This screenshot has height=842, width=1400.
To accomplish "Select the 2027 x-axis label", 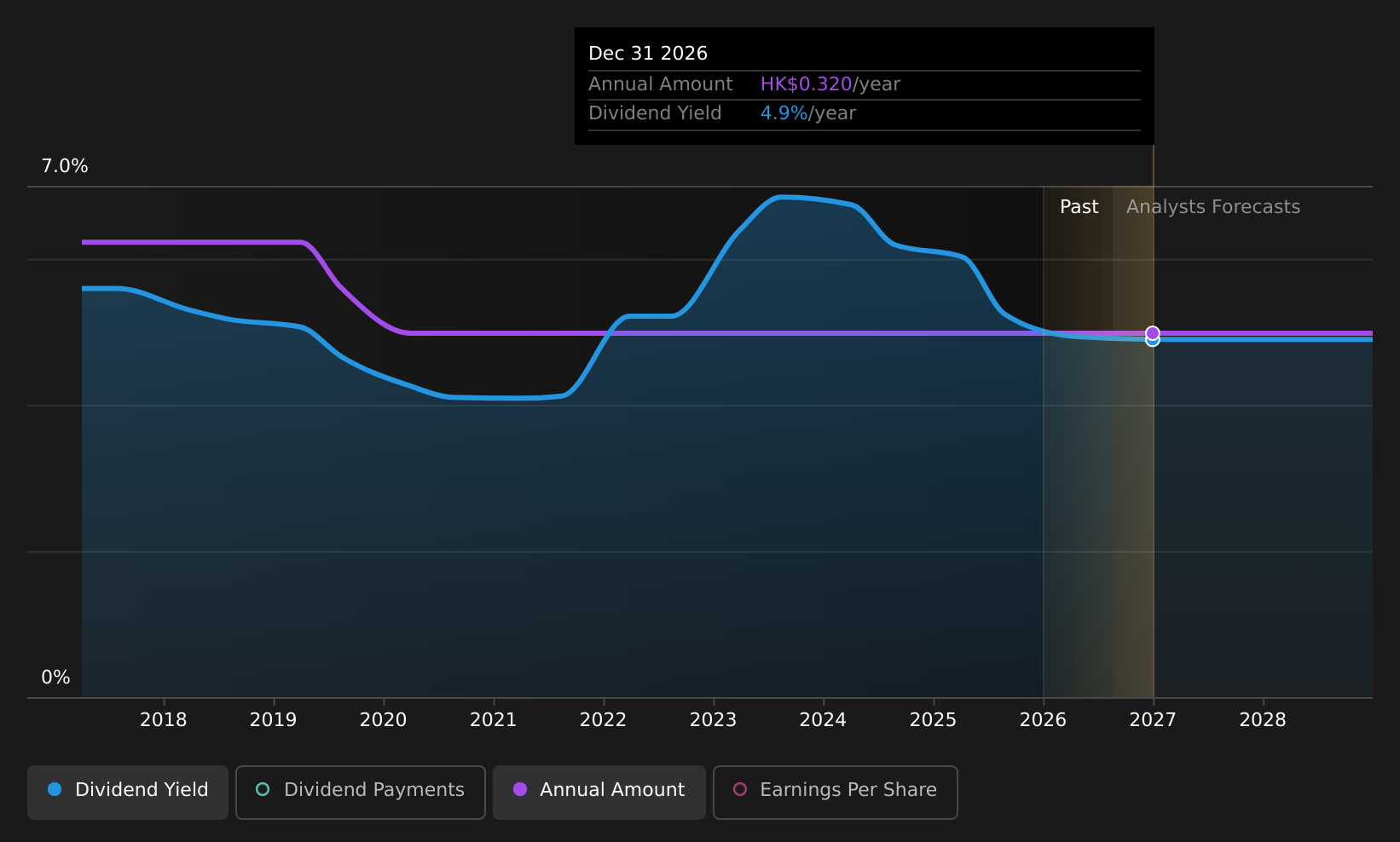I will 1154,720.
